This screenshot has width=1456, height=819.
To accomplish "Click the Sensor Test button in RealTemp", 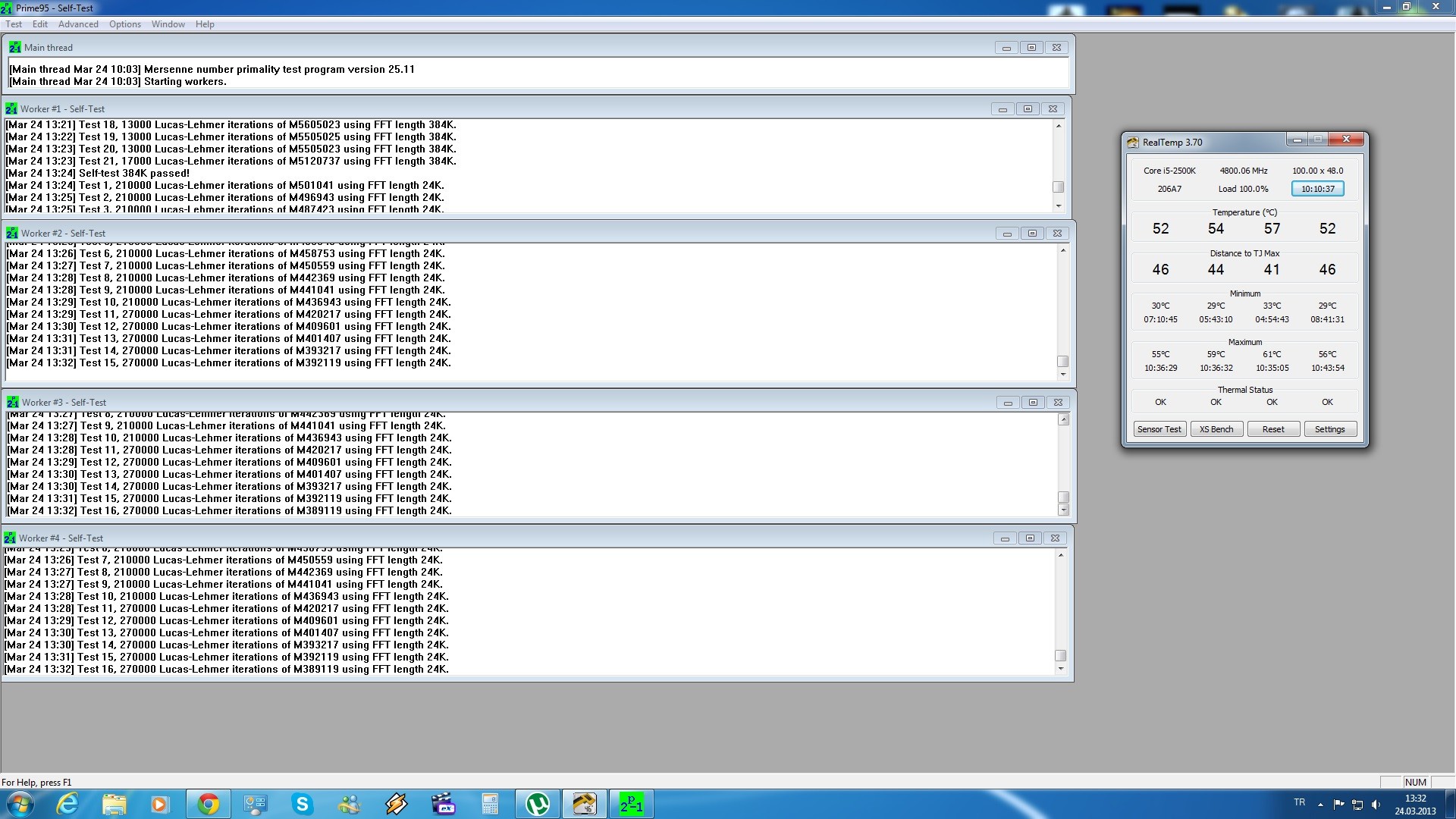I will pyautogui.click(x=1159, y=429).
